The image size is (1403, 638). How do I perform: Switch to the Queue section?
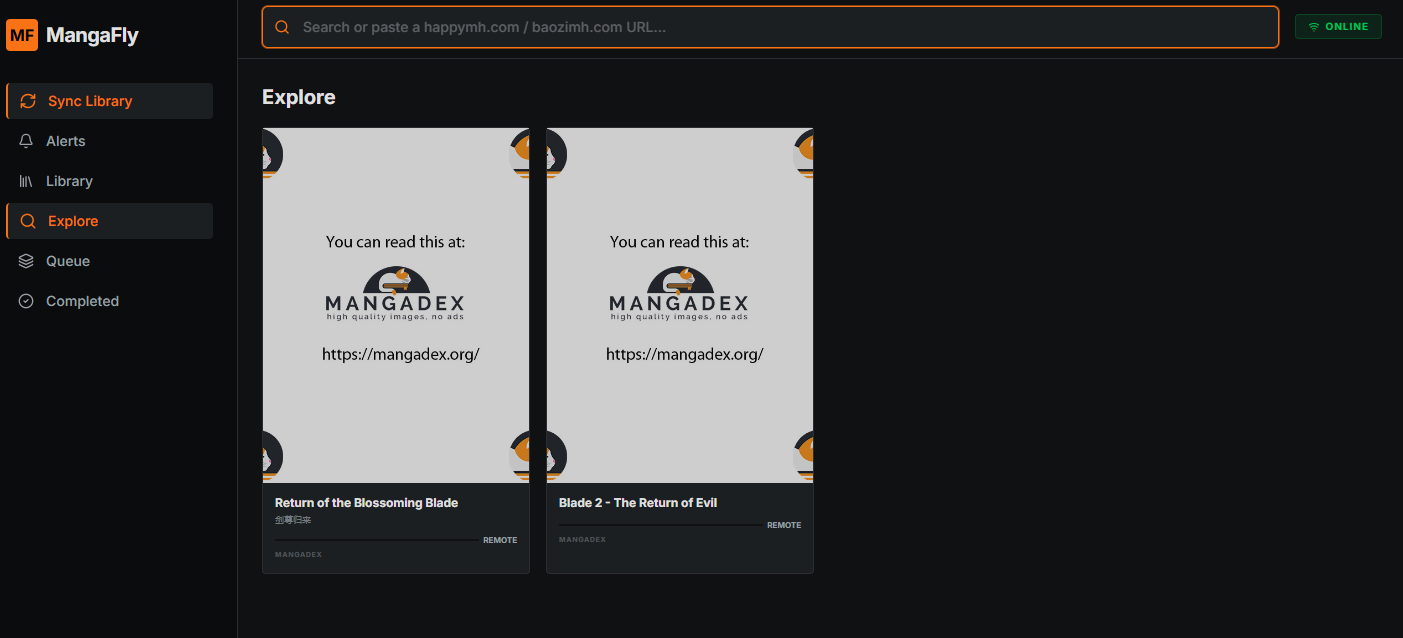[66, 260]
